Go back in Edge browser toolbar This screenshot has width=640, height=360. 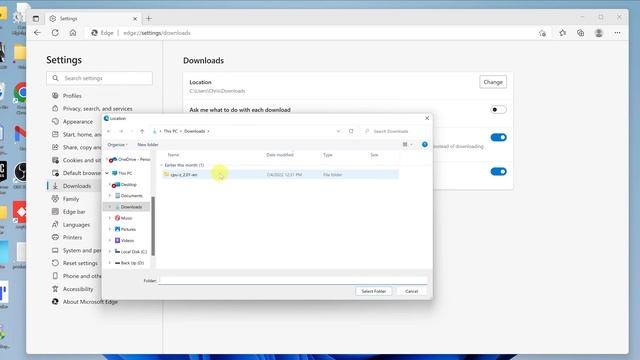[x=38, y=33]
